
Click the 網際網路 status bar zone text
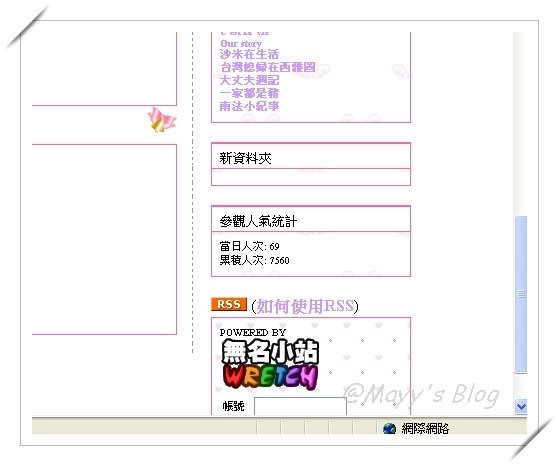(x=425, y=428)
